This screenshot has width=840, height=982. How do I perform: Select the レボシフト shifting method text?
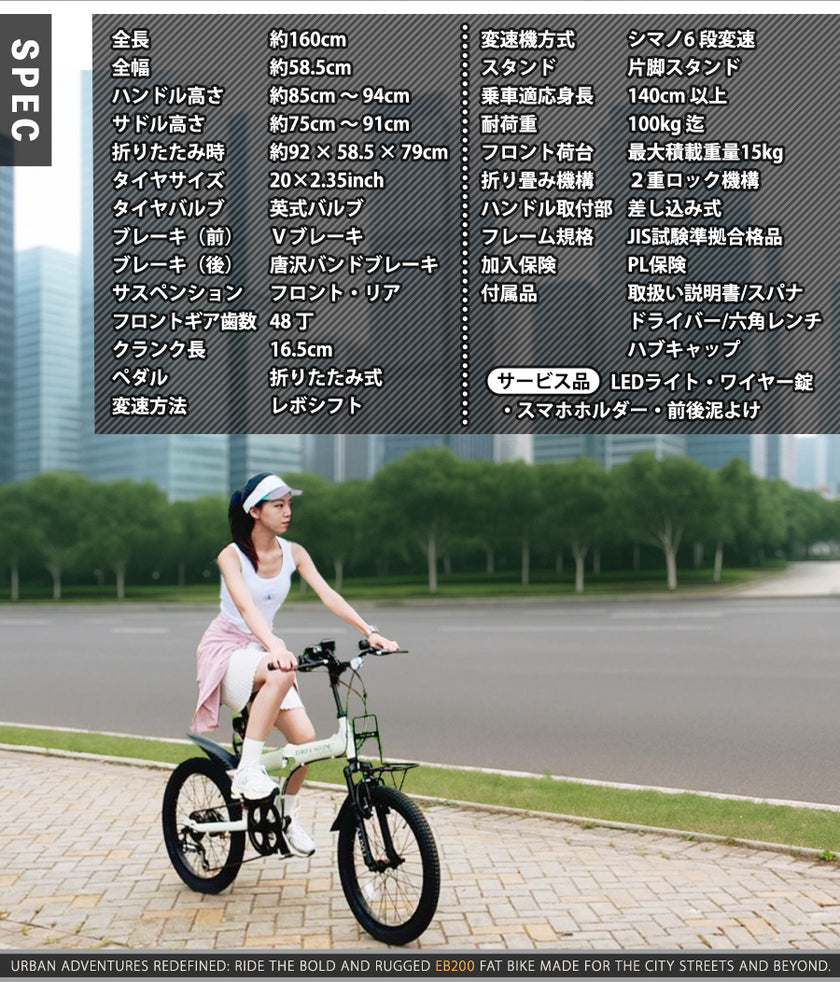316,406
